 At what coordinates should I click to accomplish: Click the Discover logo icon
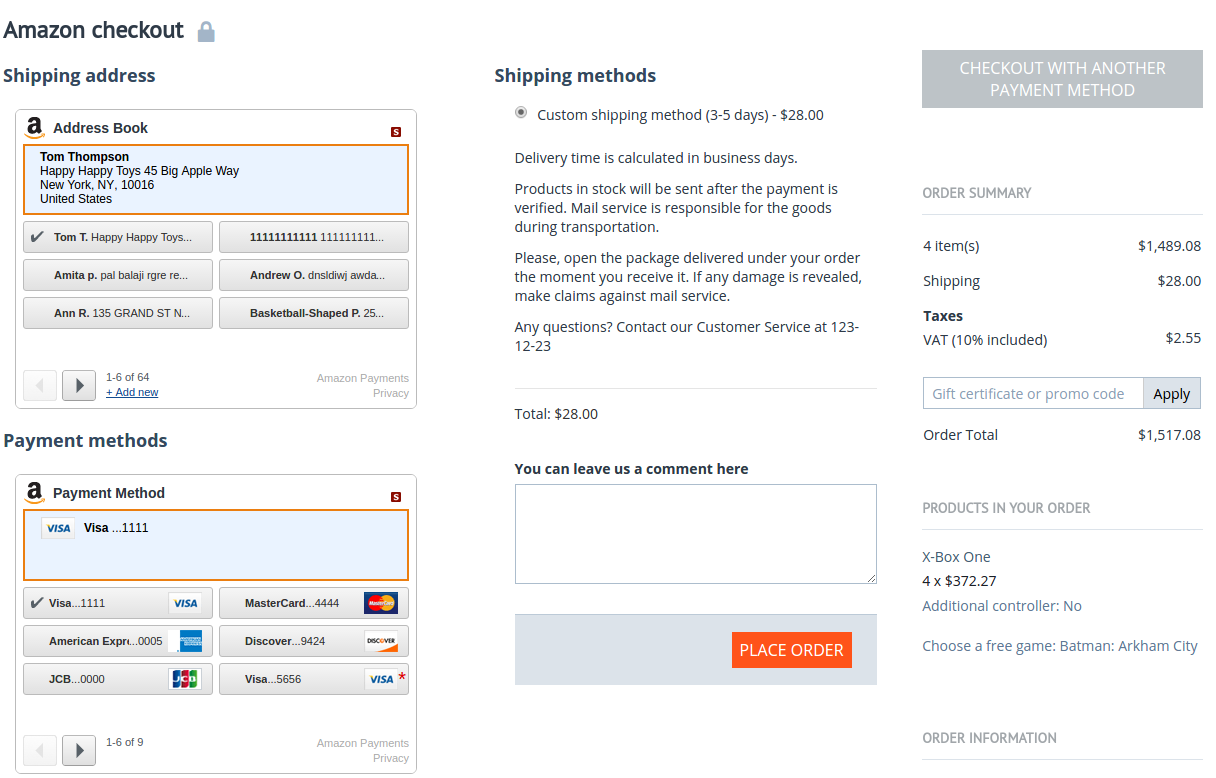(x=381, y=641)
